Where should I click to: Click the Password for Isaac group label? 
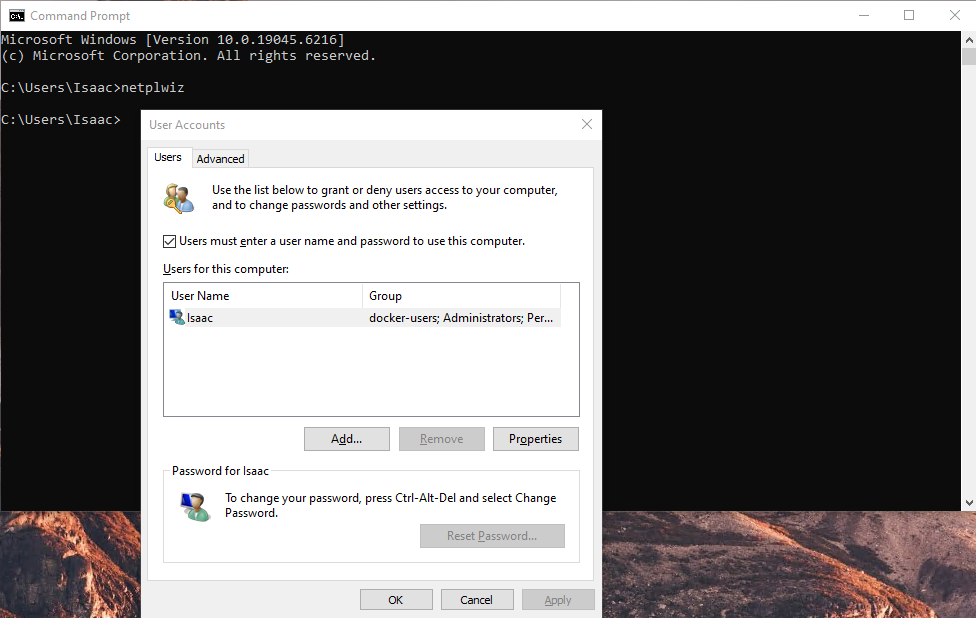pyautogui.click(x=220, y=471)
